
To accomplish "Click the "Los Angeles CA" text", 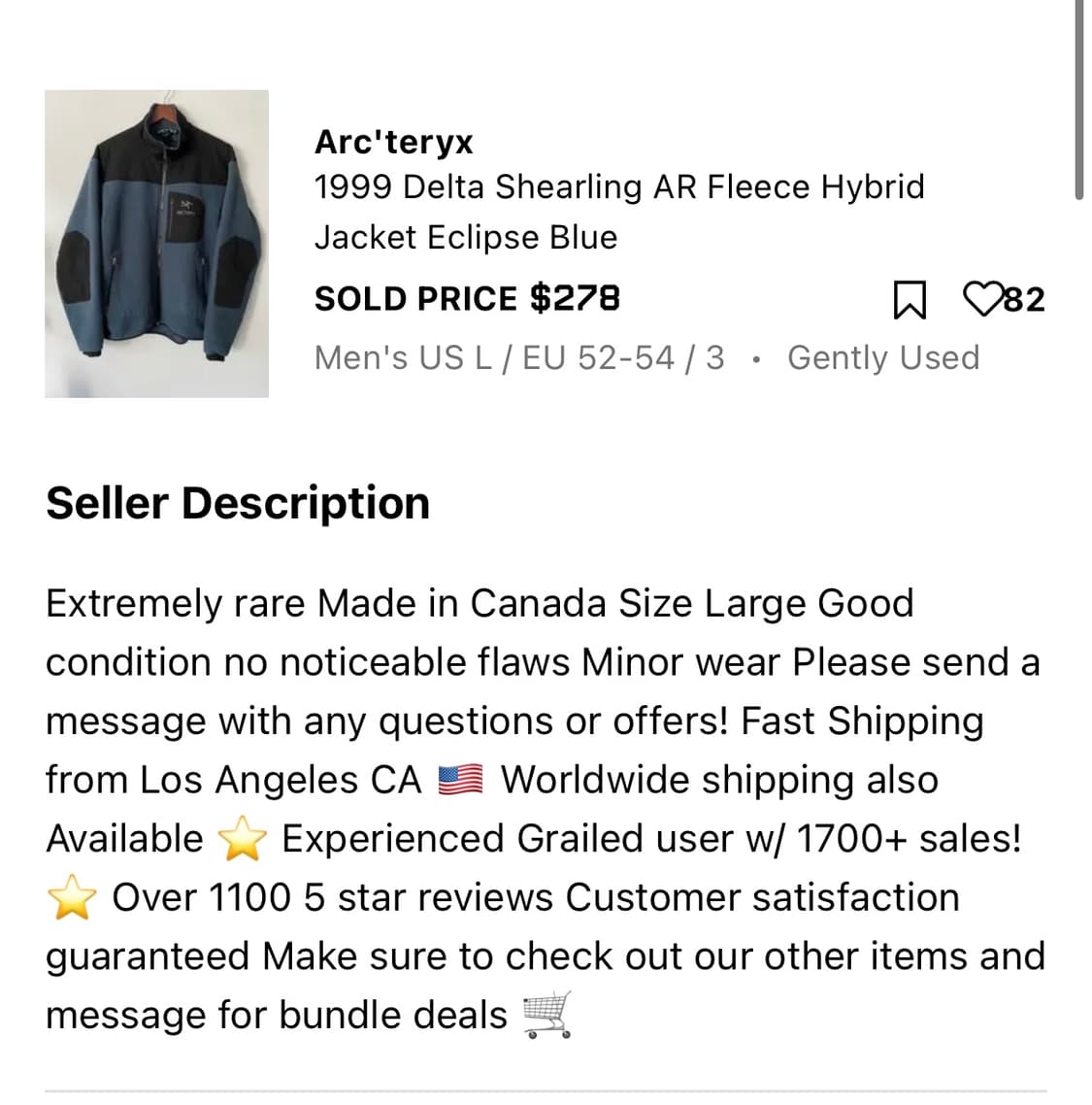I will pyautogui.click(x=281, y=780).
